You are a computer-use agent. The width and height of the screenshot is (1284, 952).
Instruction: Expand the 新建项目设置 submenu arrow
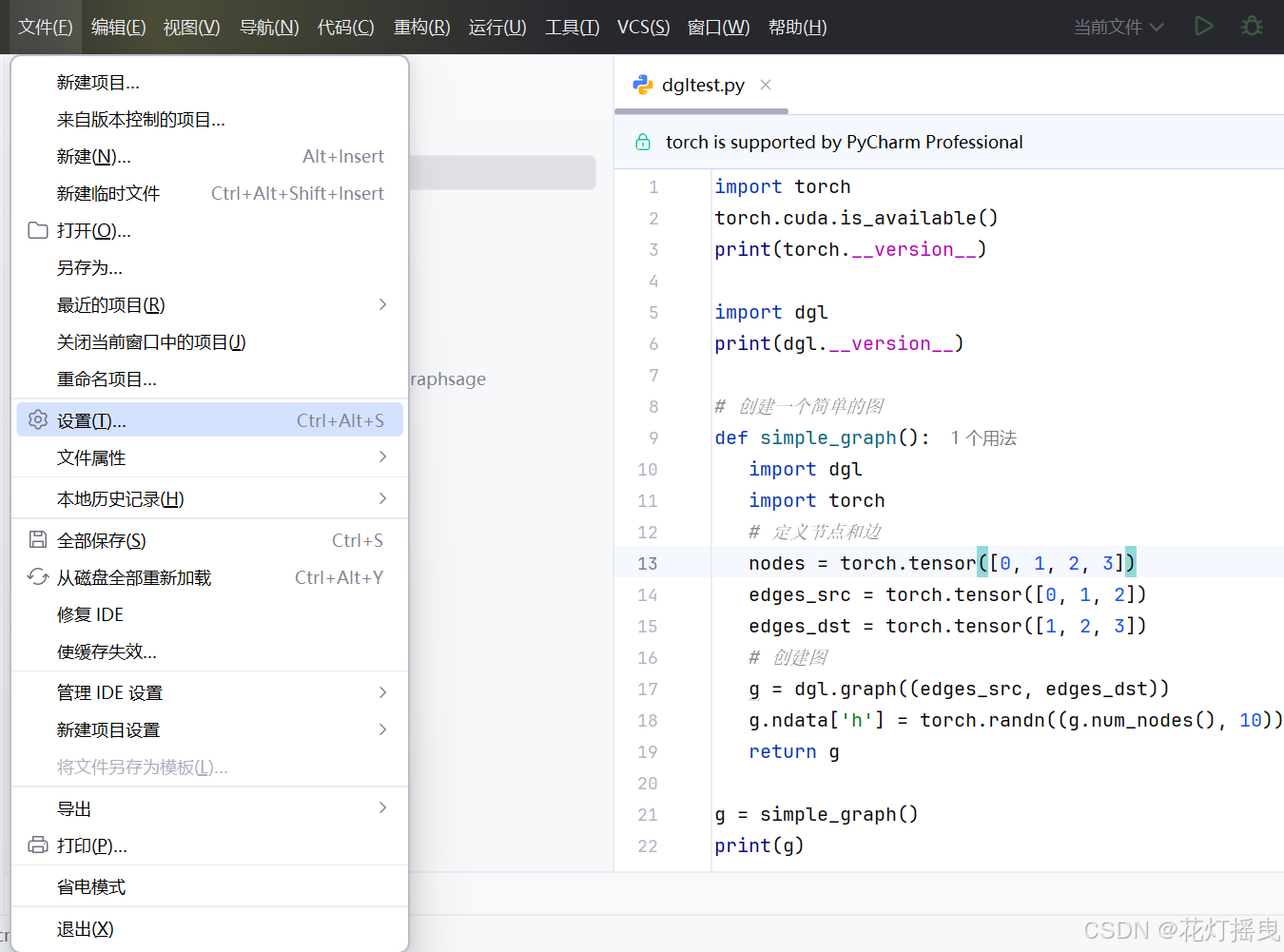click(382, 729)
